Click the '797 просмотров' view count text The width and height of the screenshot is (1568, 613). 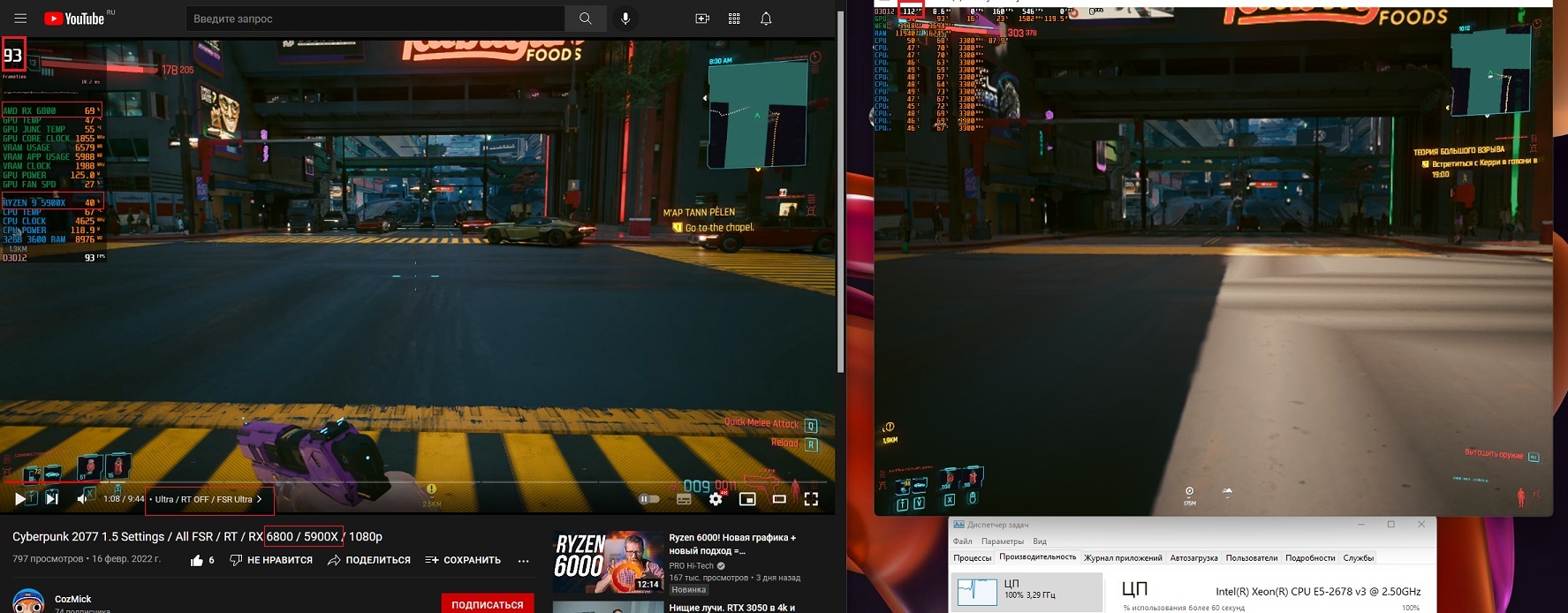48,559
